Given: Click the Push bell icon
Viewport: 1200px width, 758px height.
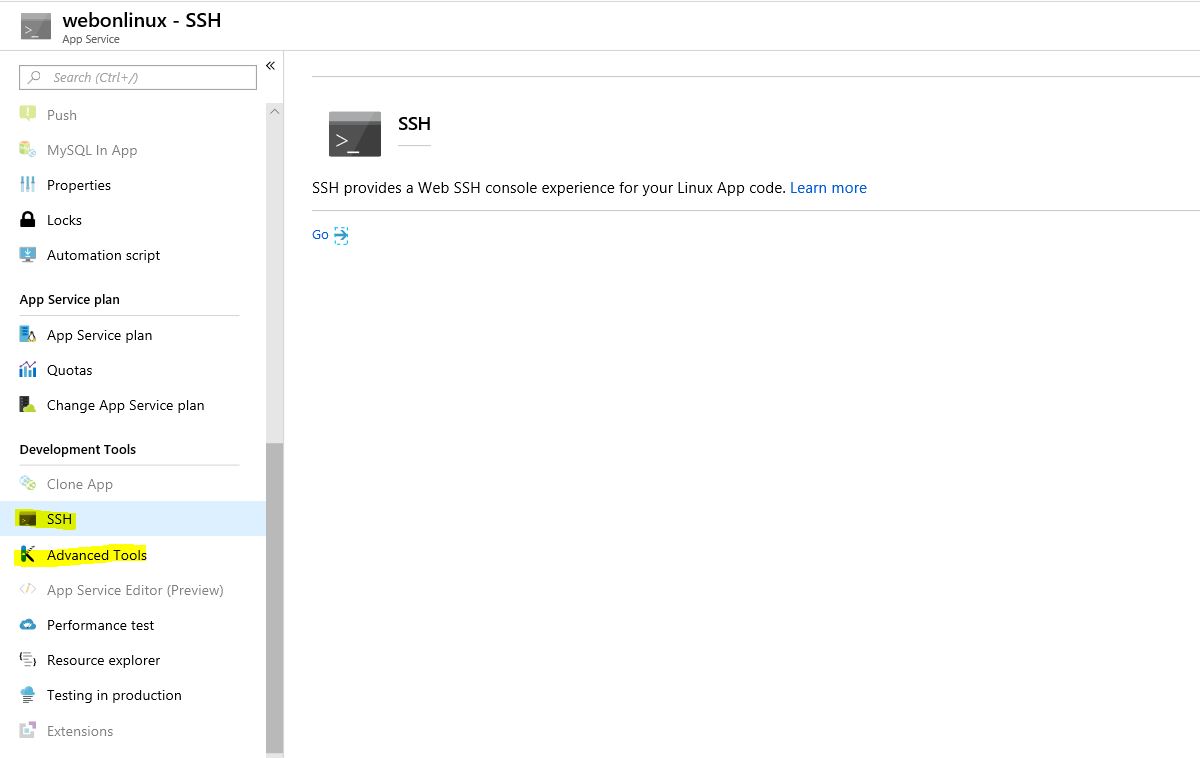Looking at the screenshot, I should click(28, 114).
